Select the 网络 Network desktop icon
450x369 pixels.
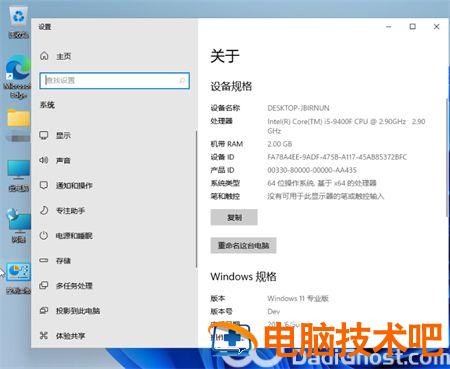click(19, 226)
